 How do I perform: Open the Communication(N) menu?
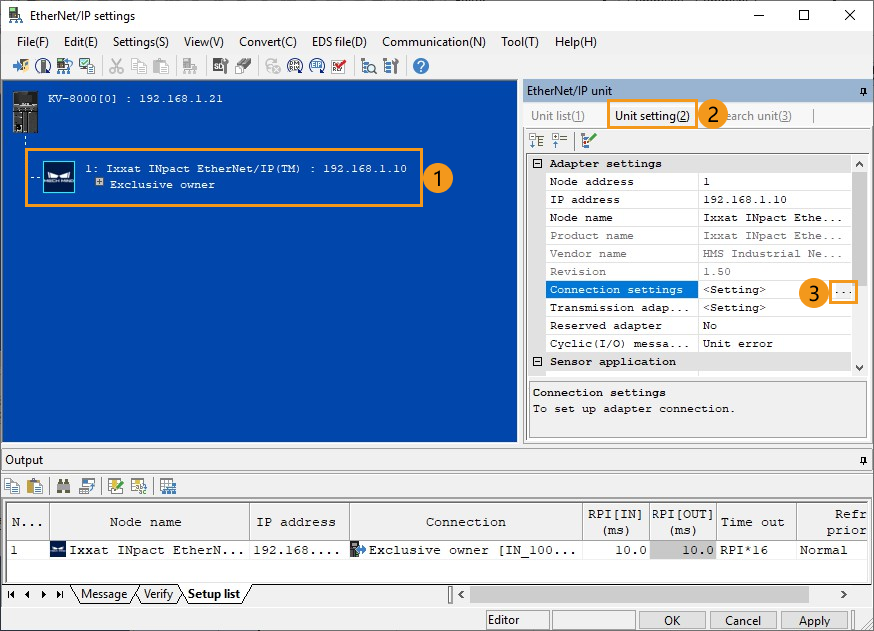pos(434,42)
